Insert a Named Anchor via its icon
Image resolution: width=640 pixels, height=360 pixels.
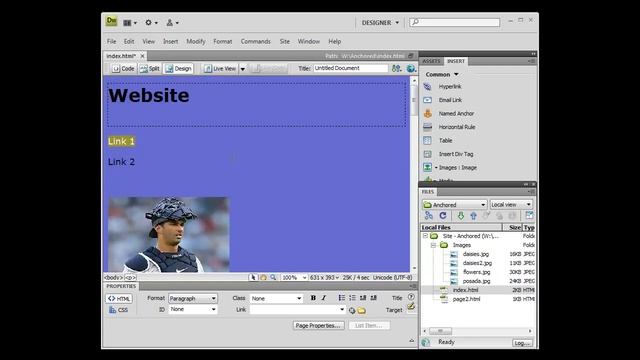pos(427,113)
